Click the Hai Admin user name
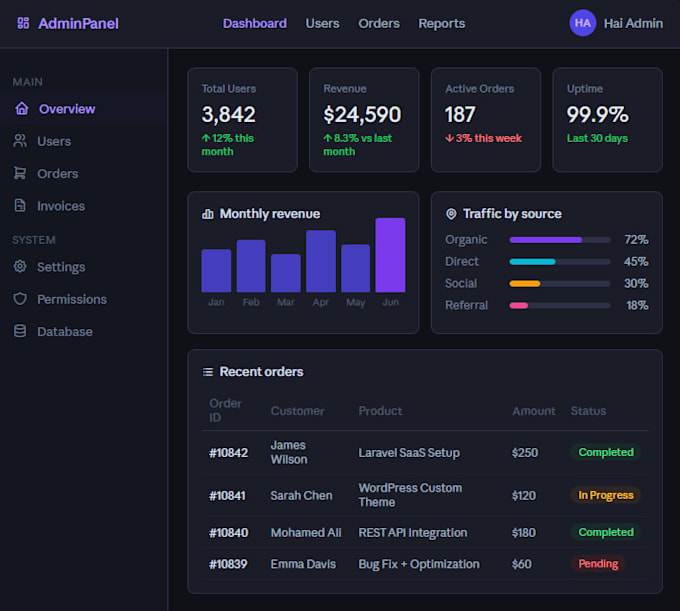The height and width of the screenshot is (611, 680). coord(633,23)
